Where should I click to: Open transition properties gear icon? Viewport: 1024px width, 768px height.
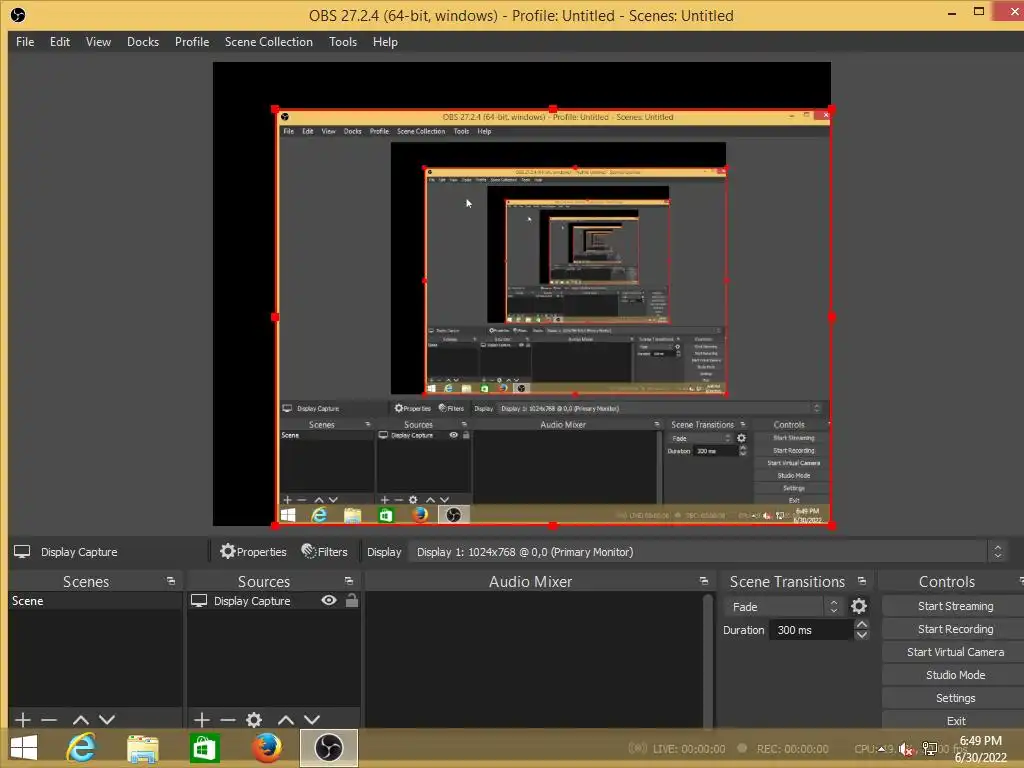pos(859,607)
